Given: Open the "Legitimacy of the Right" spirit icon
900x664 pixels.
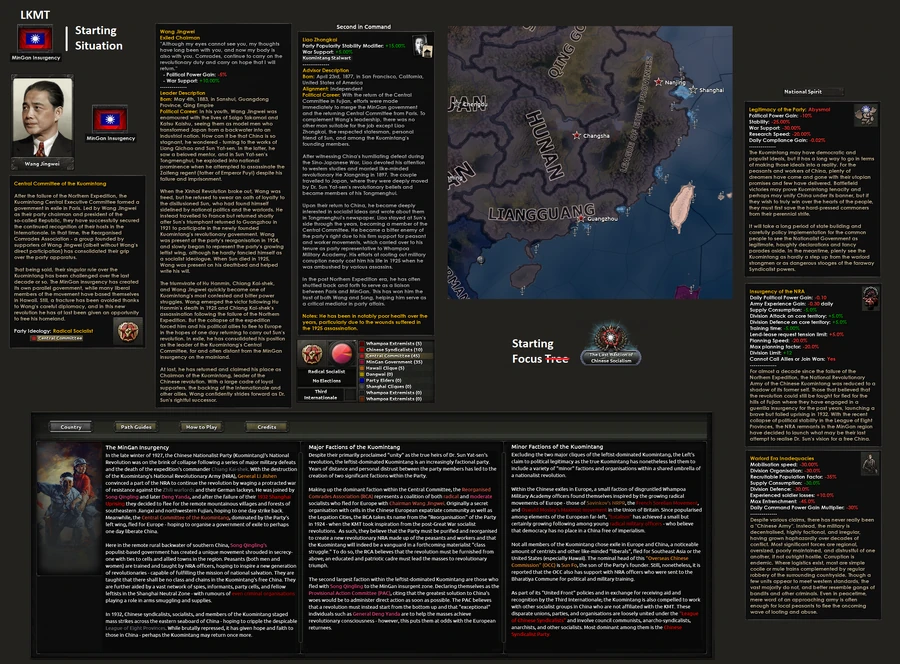Looking at the screenshot, I should [866, 117].
